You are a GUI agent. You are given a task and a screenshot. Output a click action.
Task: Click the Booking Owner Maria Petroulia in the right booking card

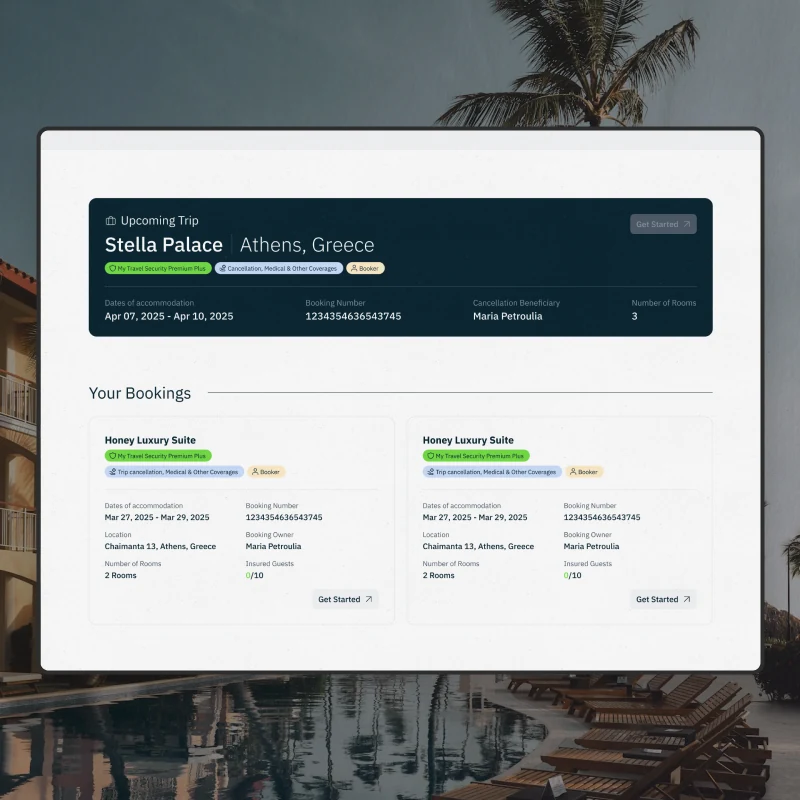coord(591,546)
